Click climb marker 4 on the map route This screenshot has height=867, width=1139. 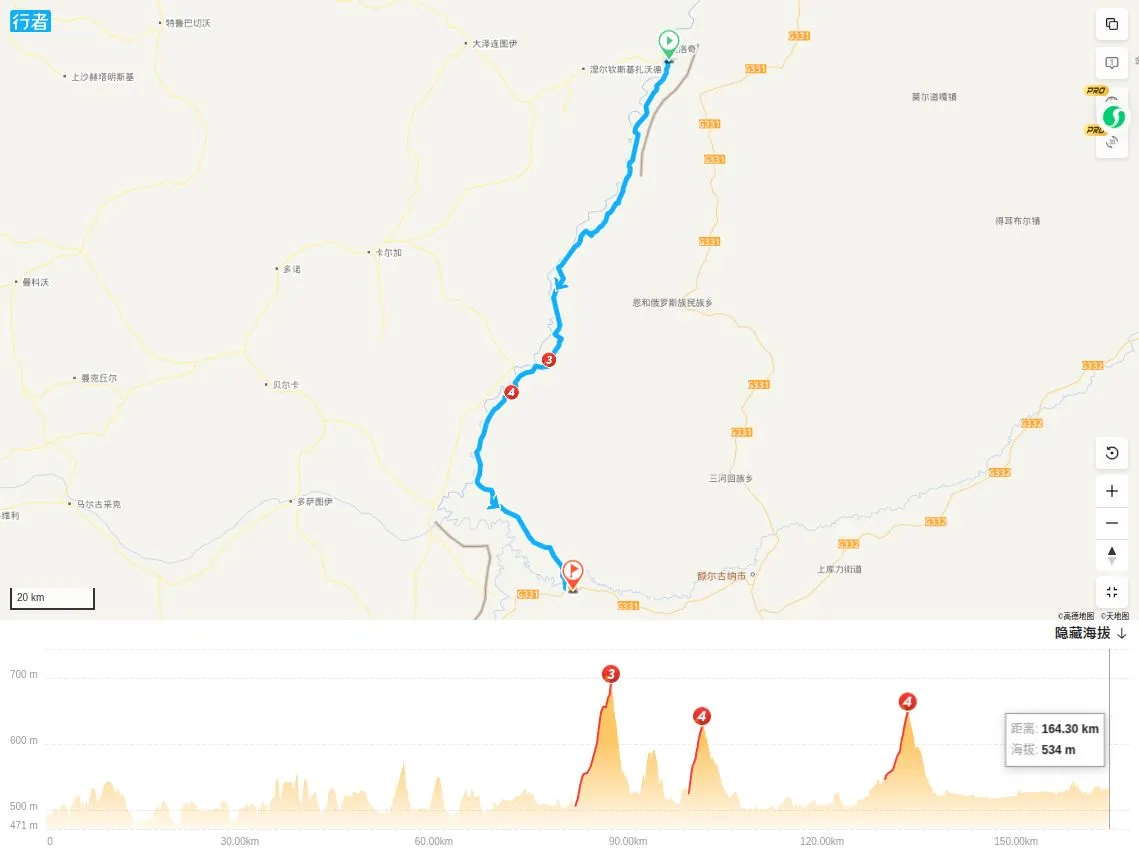(x=511, y=392)
